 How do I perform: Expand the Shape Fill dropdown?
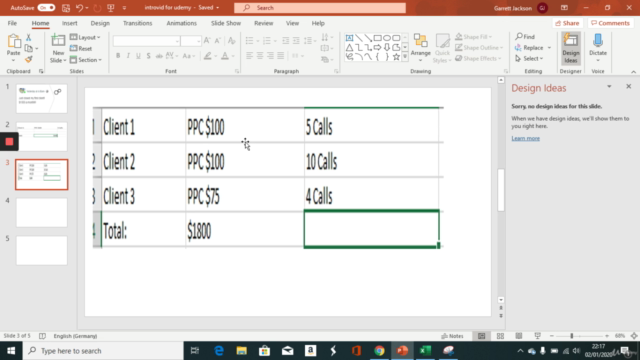click(473, 37)
